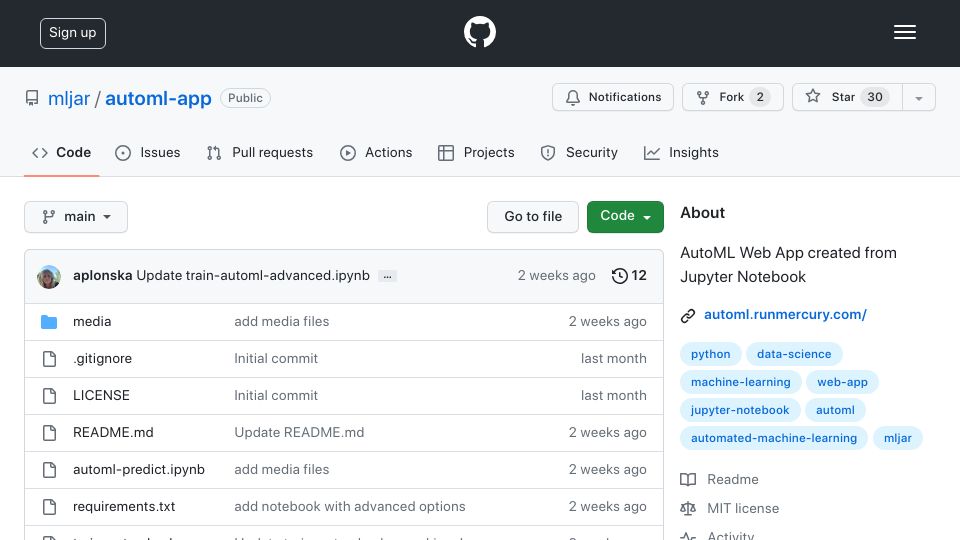960x540 pixels.
Task: Click the requirements.txt file icon
Action: (50, 507)
